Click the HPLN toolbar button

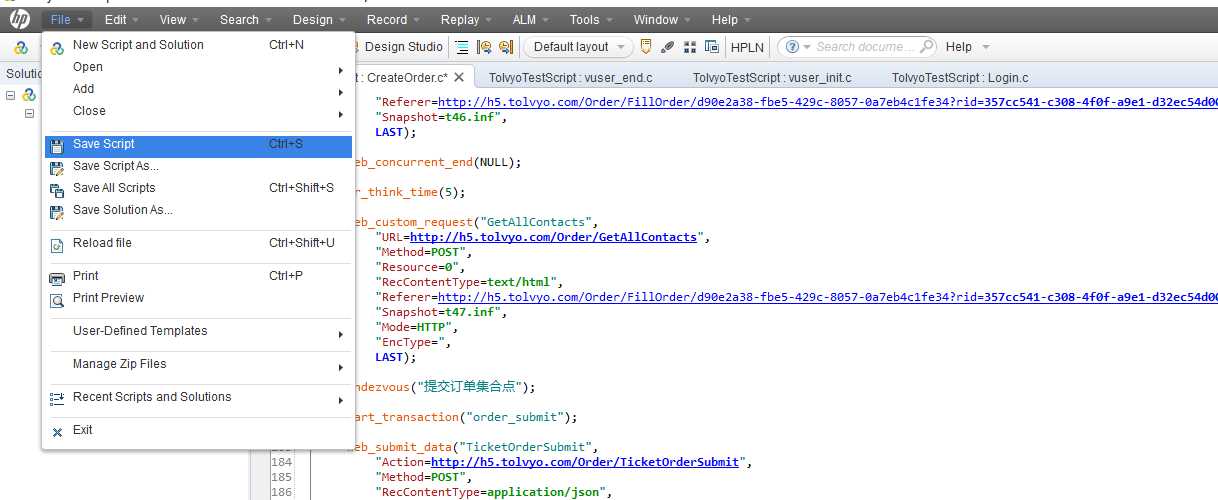point(747,47)
